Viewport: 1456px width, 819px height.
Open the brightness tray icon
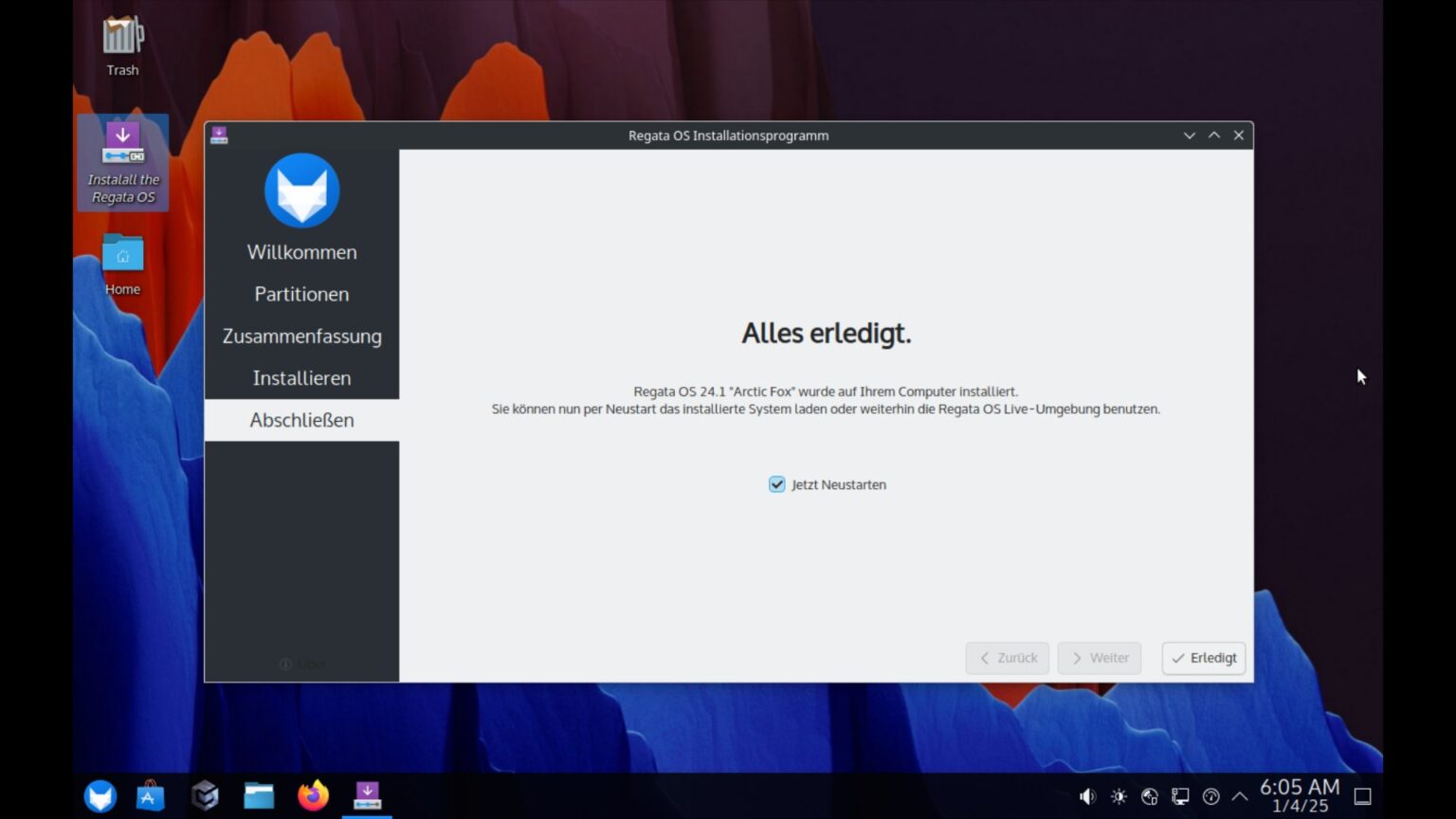point(1119,796)
